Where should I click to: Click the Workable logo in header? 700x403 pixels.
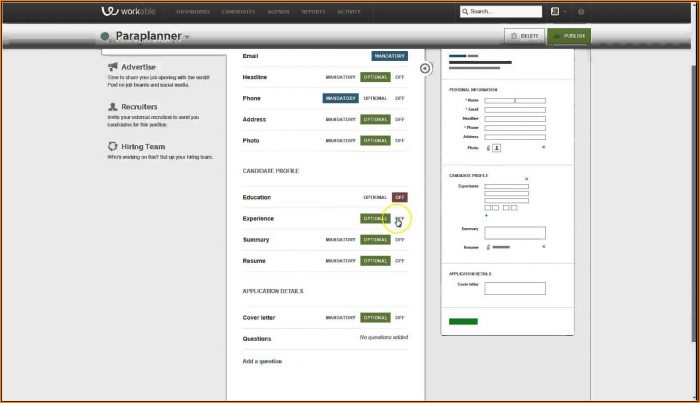click(x=130, y=11)
